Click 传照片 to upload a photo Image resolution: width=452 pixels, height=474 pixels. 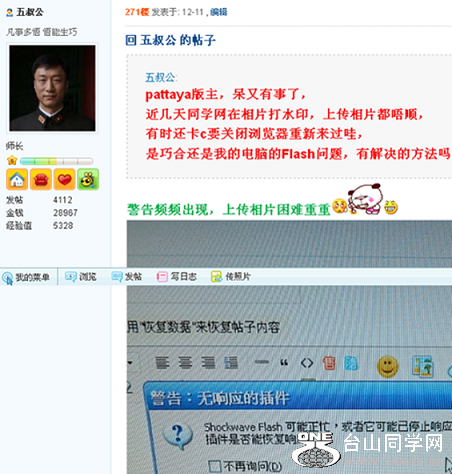click(x=231, y=277)
